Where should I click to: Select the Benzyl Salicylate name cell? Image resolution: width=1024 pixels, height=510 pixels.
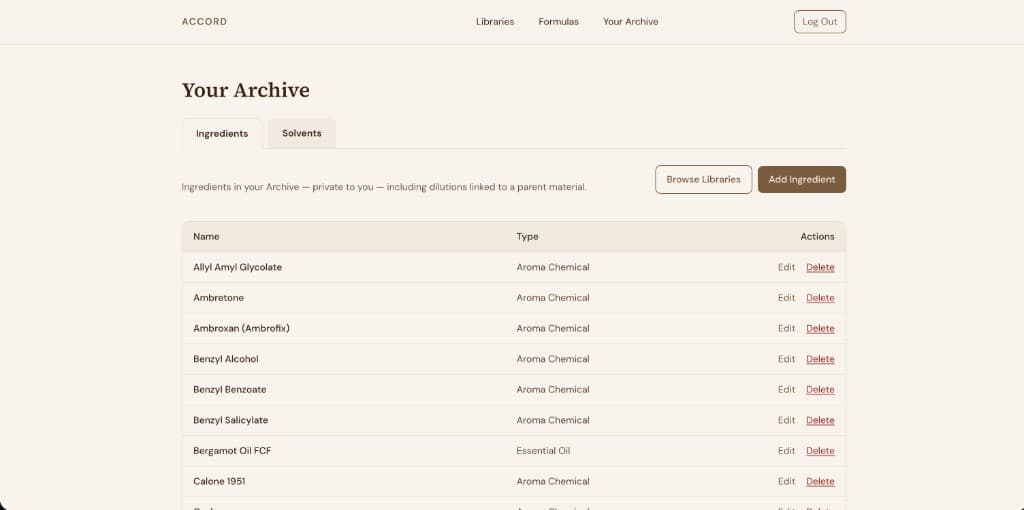[231, 421]
